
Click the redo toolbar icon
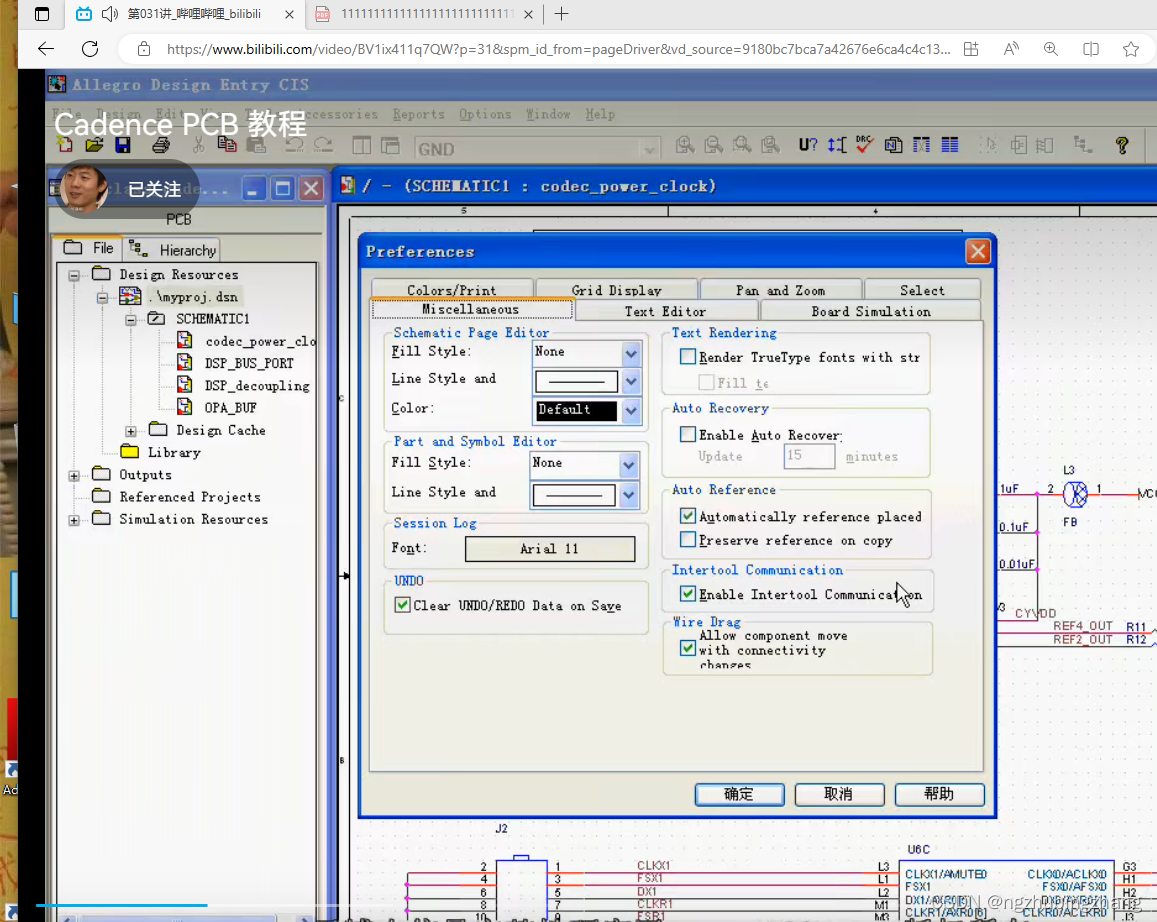[322, 145]
